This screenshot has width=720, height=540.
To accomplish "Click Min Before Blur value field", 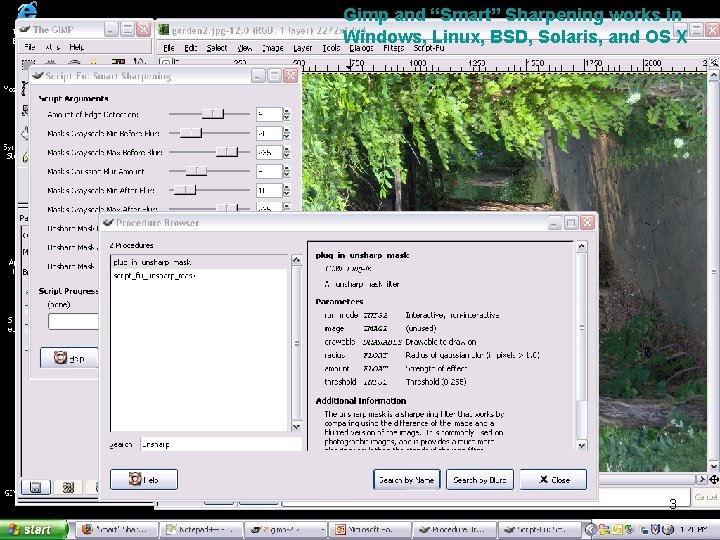I will click(x=269, y=134).
